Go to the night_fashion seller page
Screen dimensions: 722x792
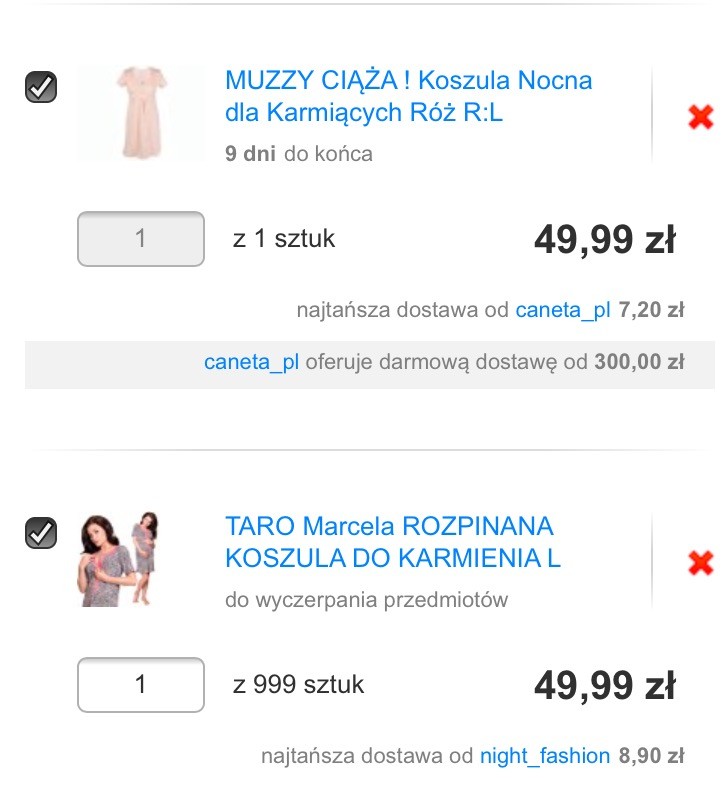tap(544, 756)
